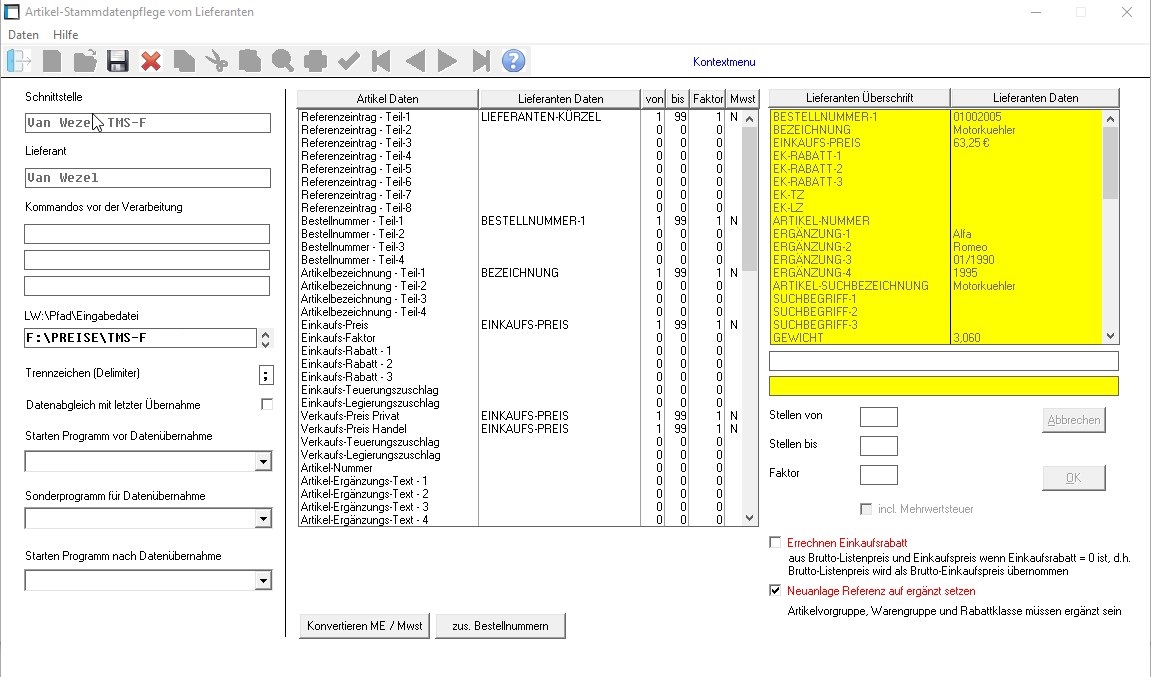Click the red X delete icon

point(151,61)
